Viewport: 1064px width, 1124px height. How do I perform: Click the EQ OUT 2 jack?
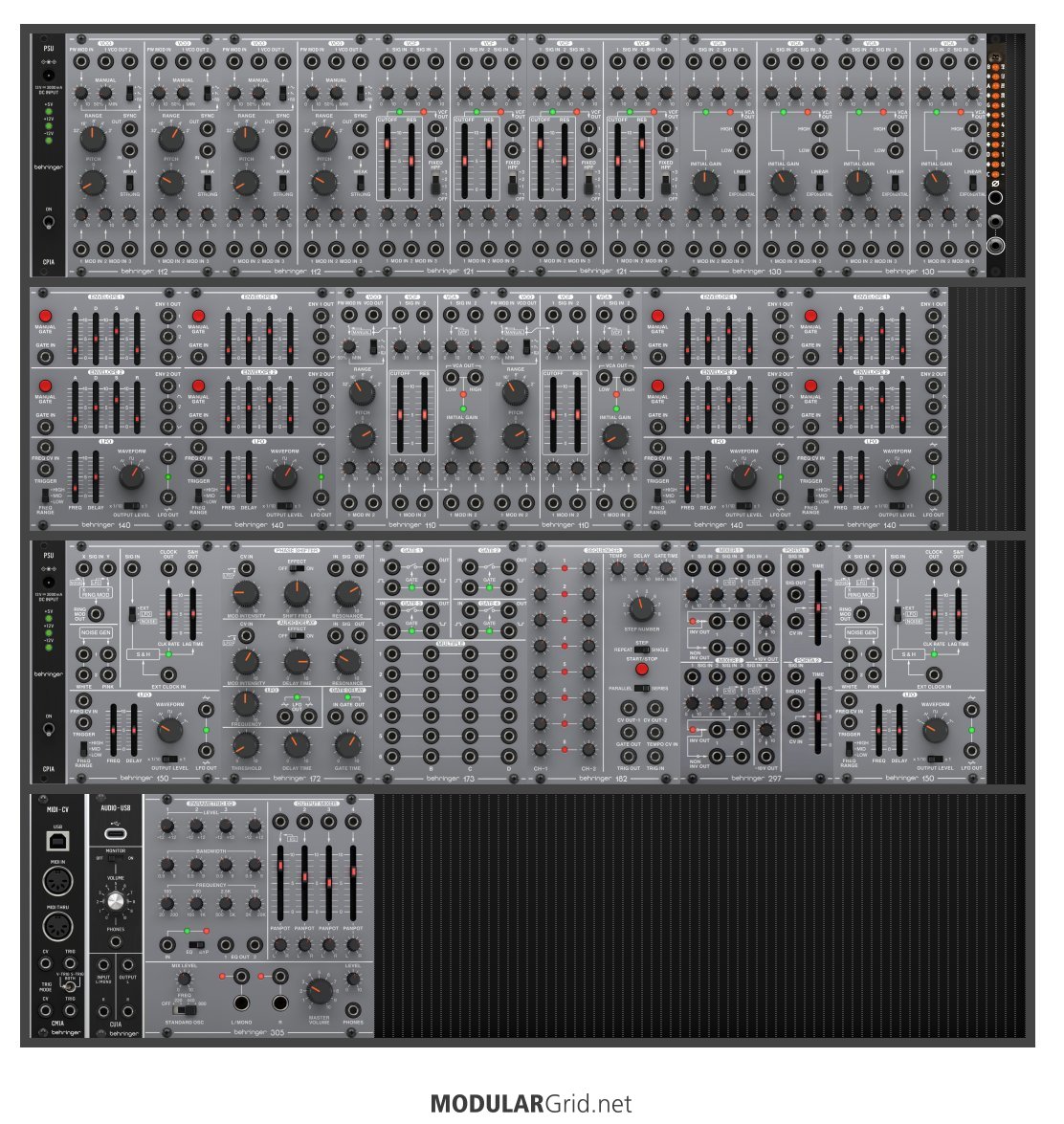click(254, 945)
